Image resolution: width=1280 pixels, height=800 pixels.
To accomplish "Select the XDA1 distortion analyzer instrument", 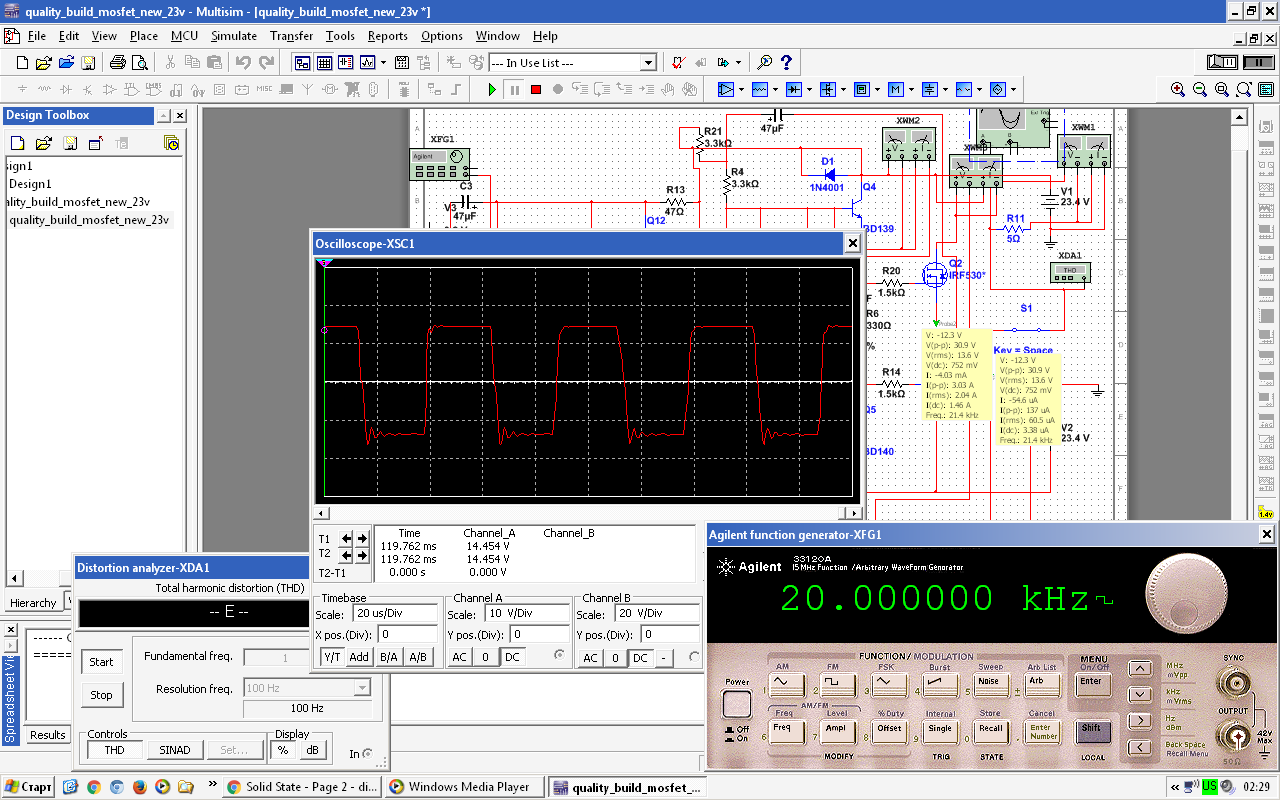I will [x=1069, y=271].
